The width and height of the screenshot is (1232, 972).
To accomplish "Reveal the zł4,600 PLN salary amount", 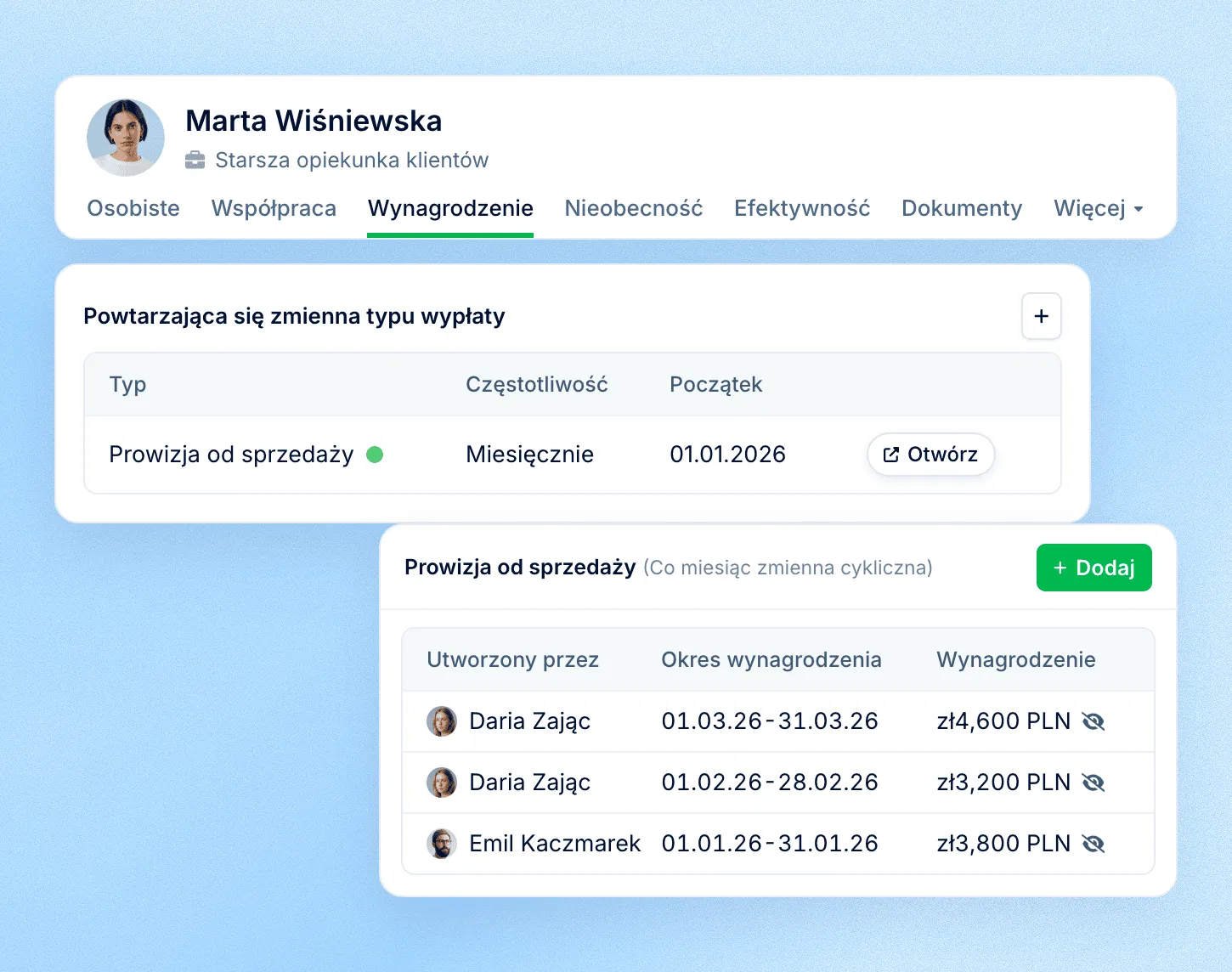I will tap(1094, 721).
